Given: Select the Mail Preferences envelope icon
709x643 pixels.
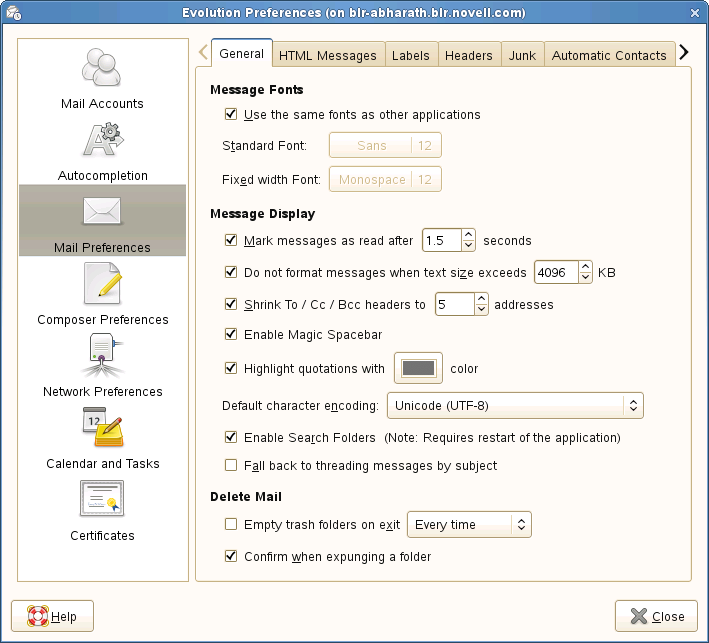Looking at the screenshot, I should click(102, 212).
